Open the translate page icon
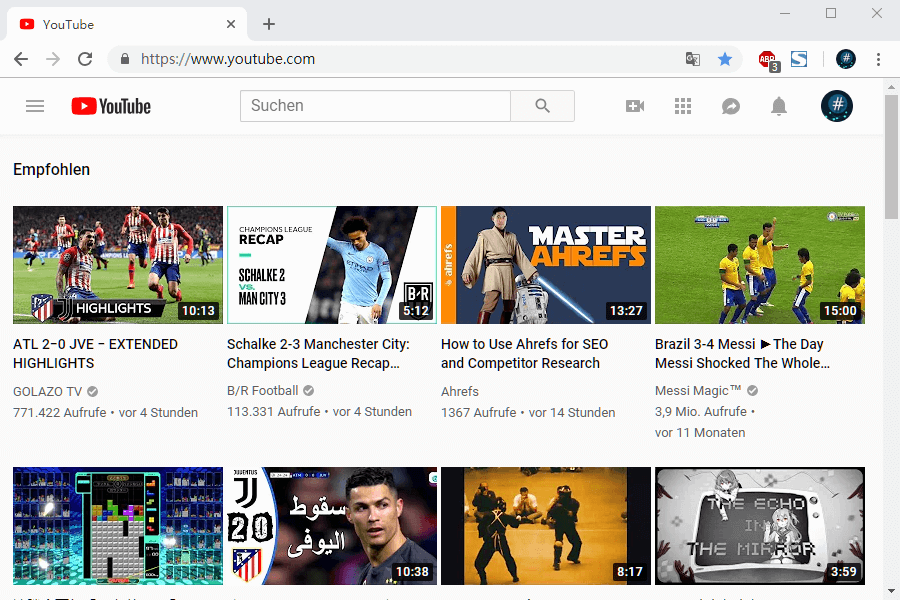900x600 pixels. (x=693, y=59)
